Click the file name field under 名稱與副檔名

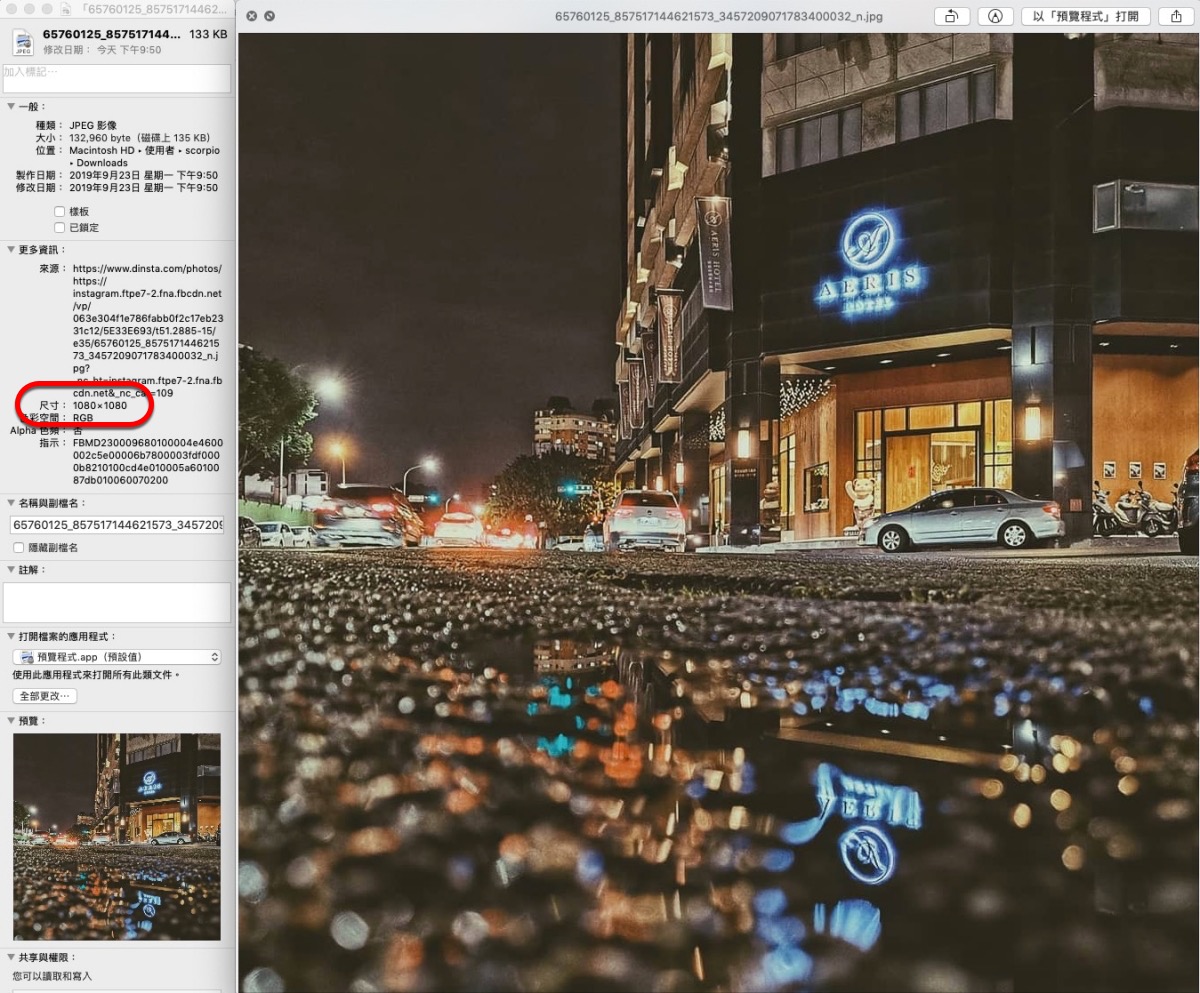pyautogui.click(x=117, y=524)
